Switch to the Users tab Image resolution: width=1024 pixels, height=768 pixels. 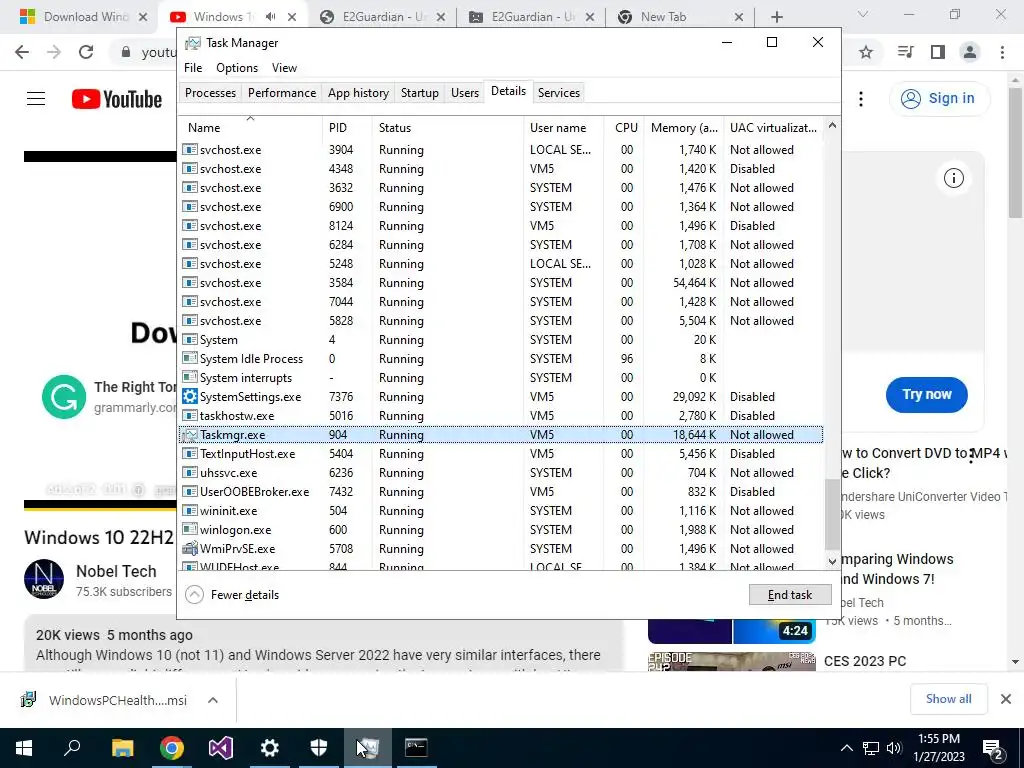(465, 93)
